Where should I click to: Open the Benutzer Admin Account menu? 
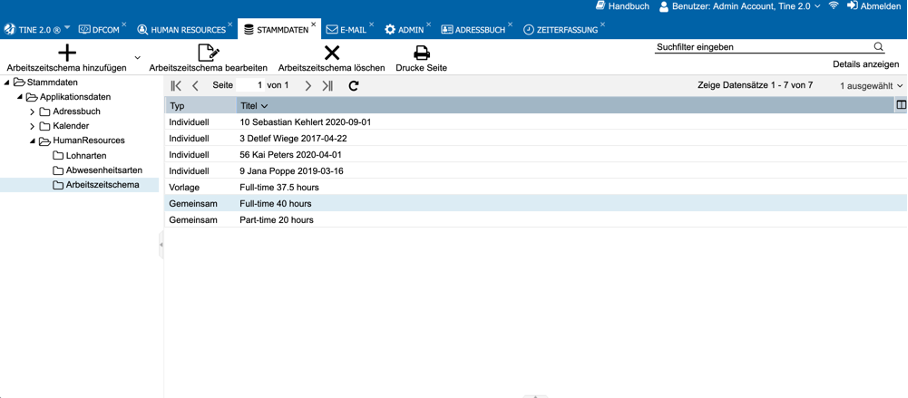[x=739, y=6]
